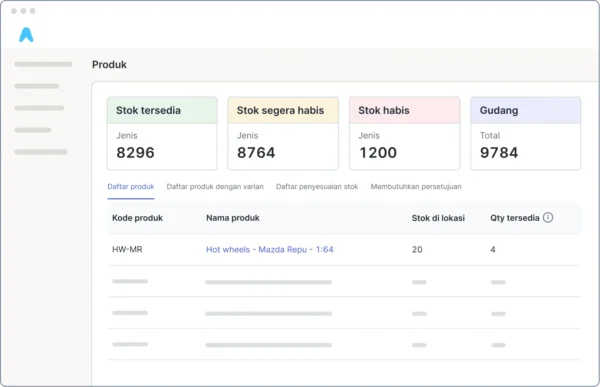This screenshot has height=387, width=600.
Task: Click the Kode produk column header
Action: coord(137,218)
